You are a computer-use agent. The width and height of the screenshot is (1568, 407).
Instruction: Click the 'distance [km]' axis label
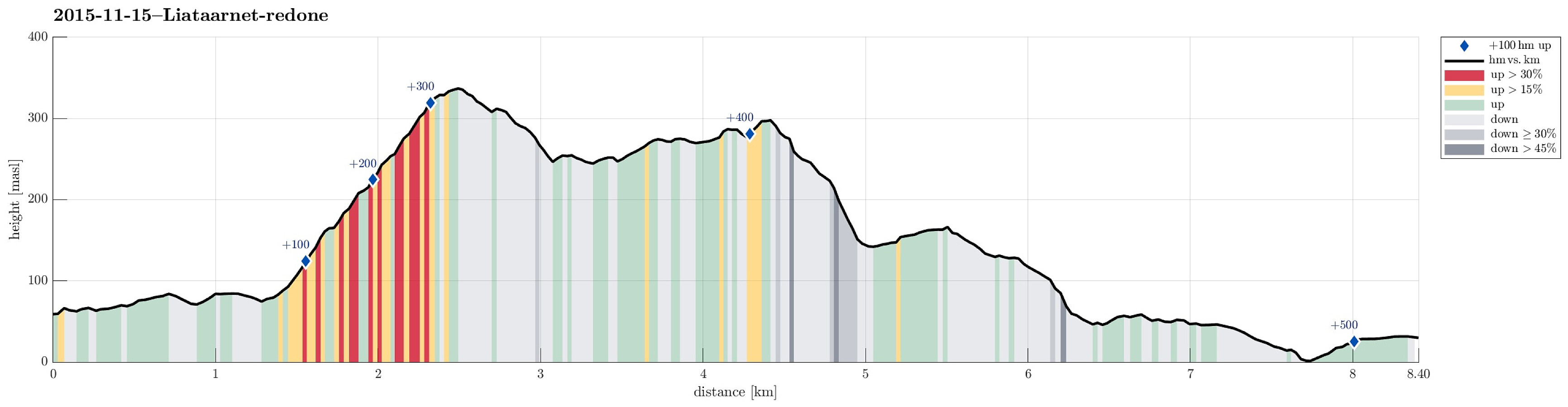pyautogui.click(x=735, y=393)
